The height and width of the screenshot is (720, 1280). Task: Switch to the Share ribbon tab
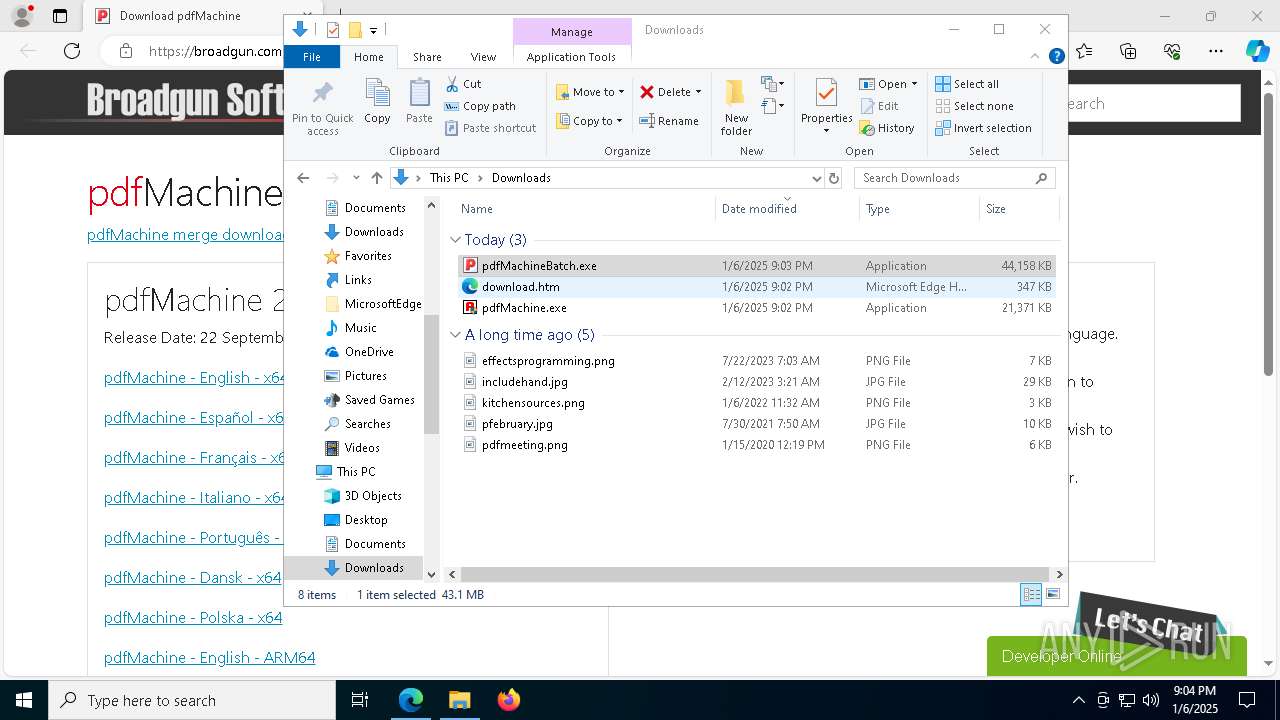coord(427,57)
